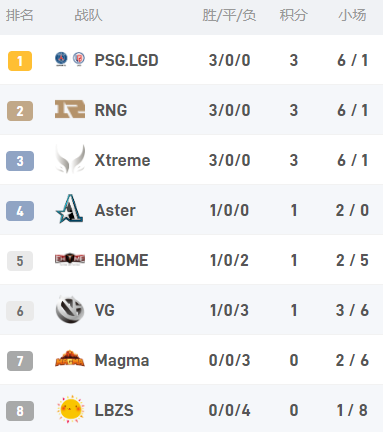Click the 小场 column header
The image size is (383, 432).
(x=353, y=15)
